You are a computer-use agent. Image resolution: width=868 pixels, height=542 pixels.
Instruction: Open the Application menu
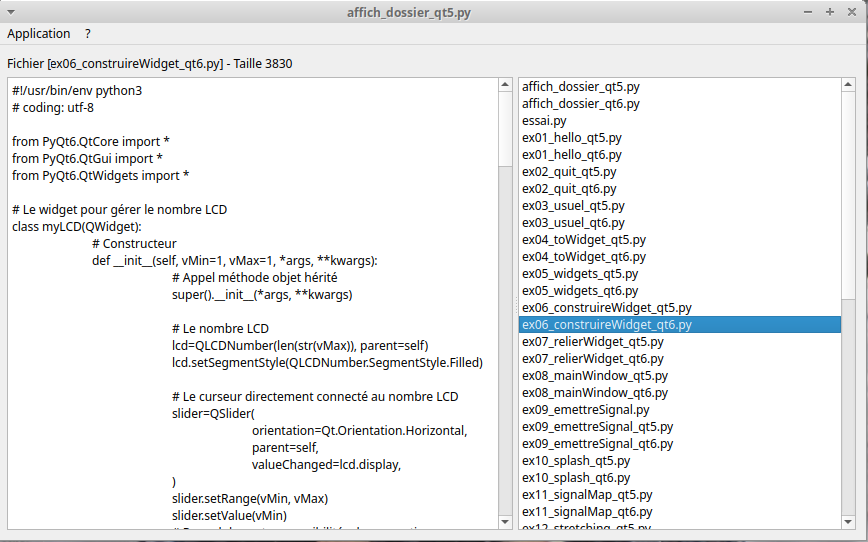(x=39, y=34)
